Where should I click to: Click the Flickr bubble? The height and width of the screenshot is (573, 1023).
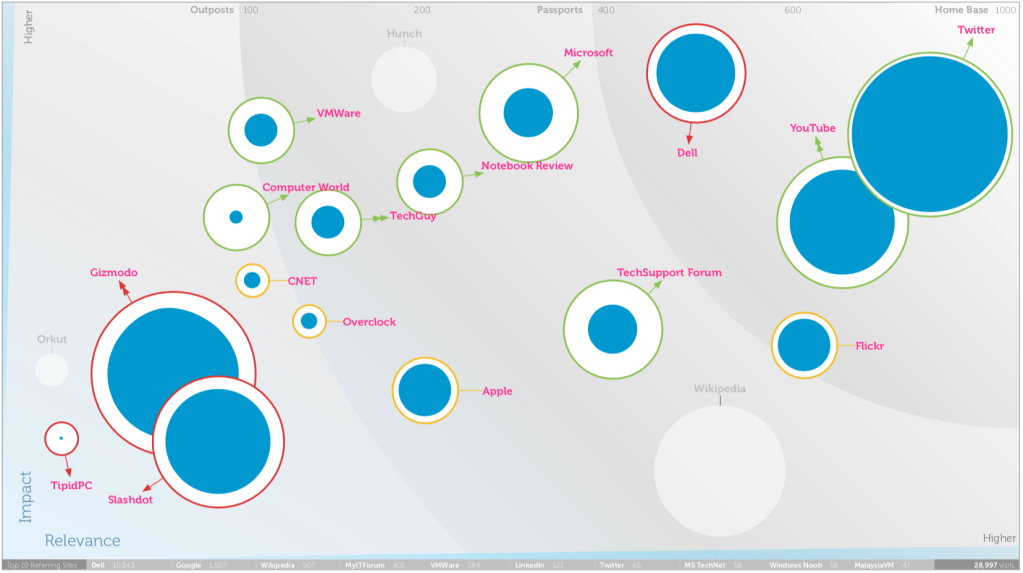click(x=804, y=345)
